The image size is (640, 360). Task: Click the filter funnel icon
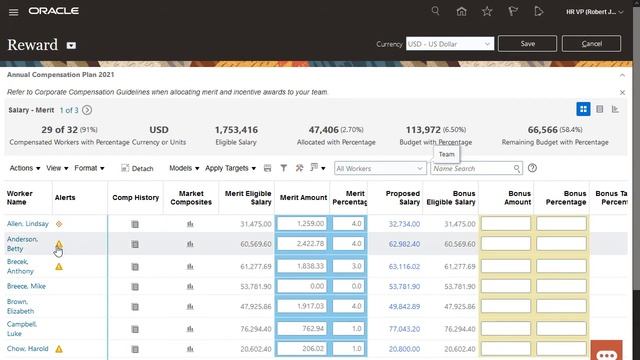(284, 168)
